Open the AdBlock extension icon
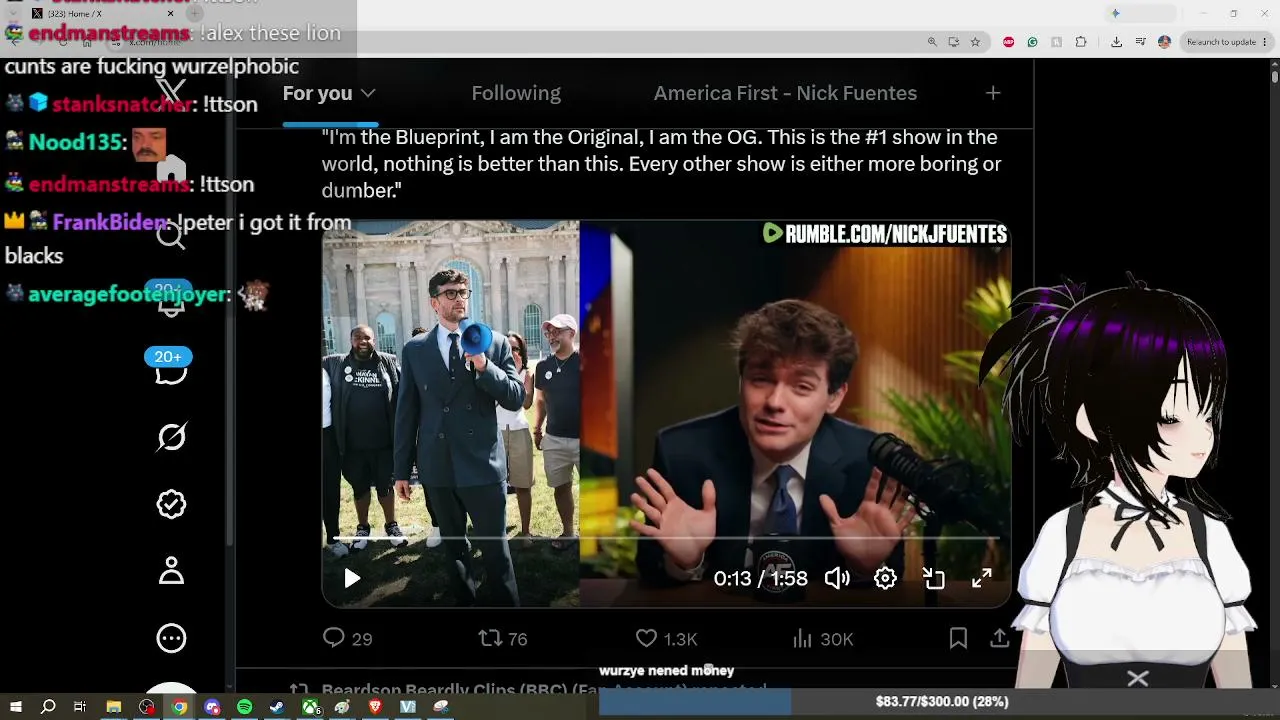Viewport: 1280px width, 720px height. [1008, 42]
